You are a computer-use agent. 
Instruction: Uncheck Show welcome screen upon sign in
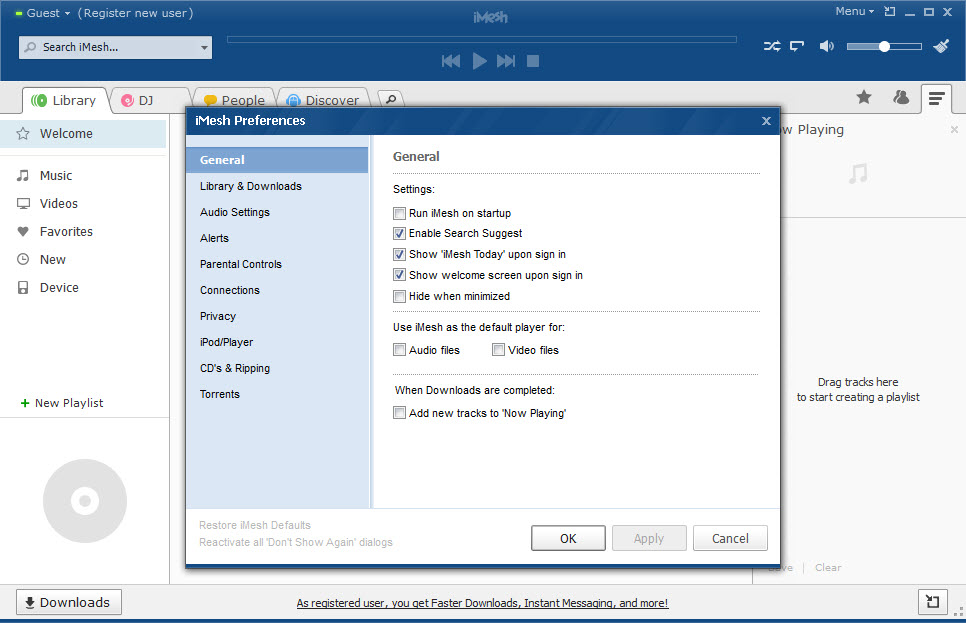click(x=399, y=275)
